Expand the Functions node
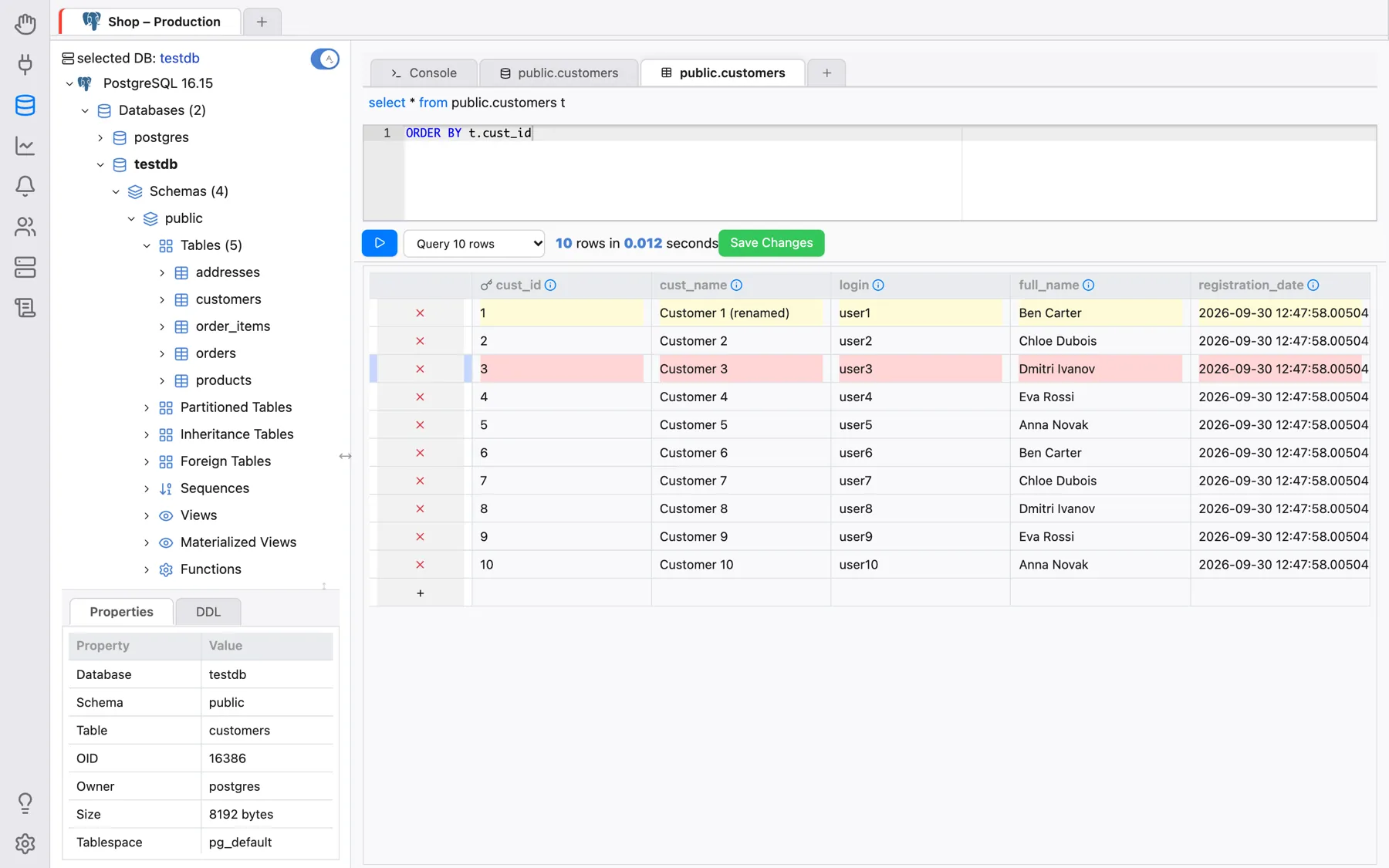Image resolution: width=1389 pixels, height=868 pixels. tap(147, 569)
